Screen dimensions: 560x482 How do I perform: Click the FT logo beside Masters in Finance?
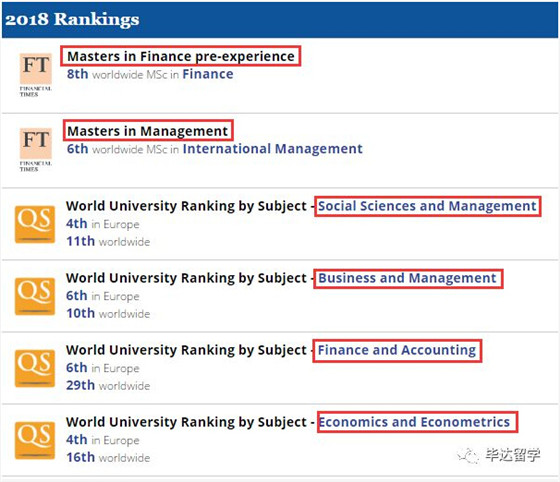point(35,75)
